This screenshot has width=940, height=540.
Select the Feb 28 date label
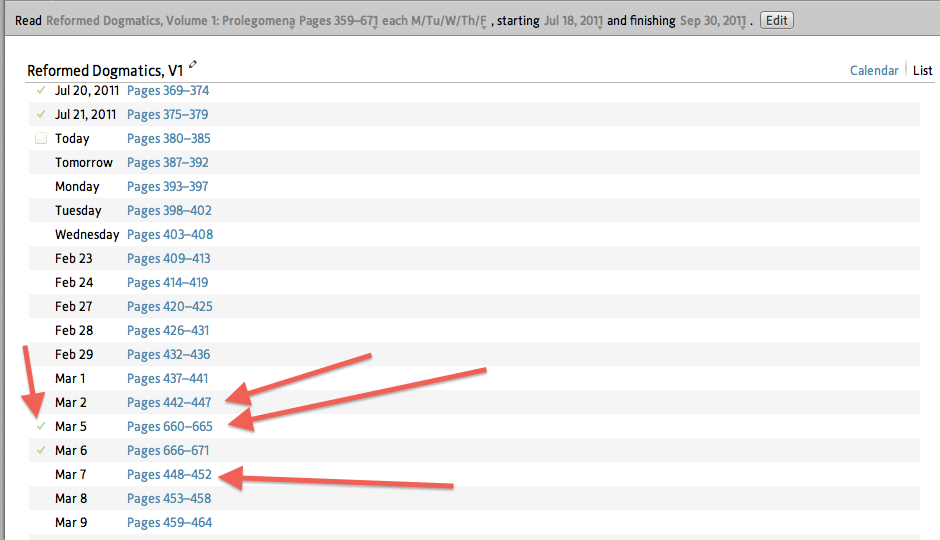pos(74,330)
